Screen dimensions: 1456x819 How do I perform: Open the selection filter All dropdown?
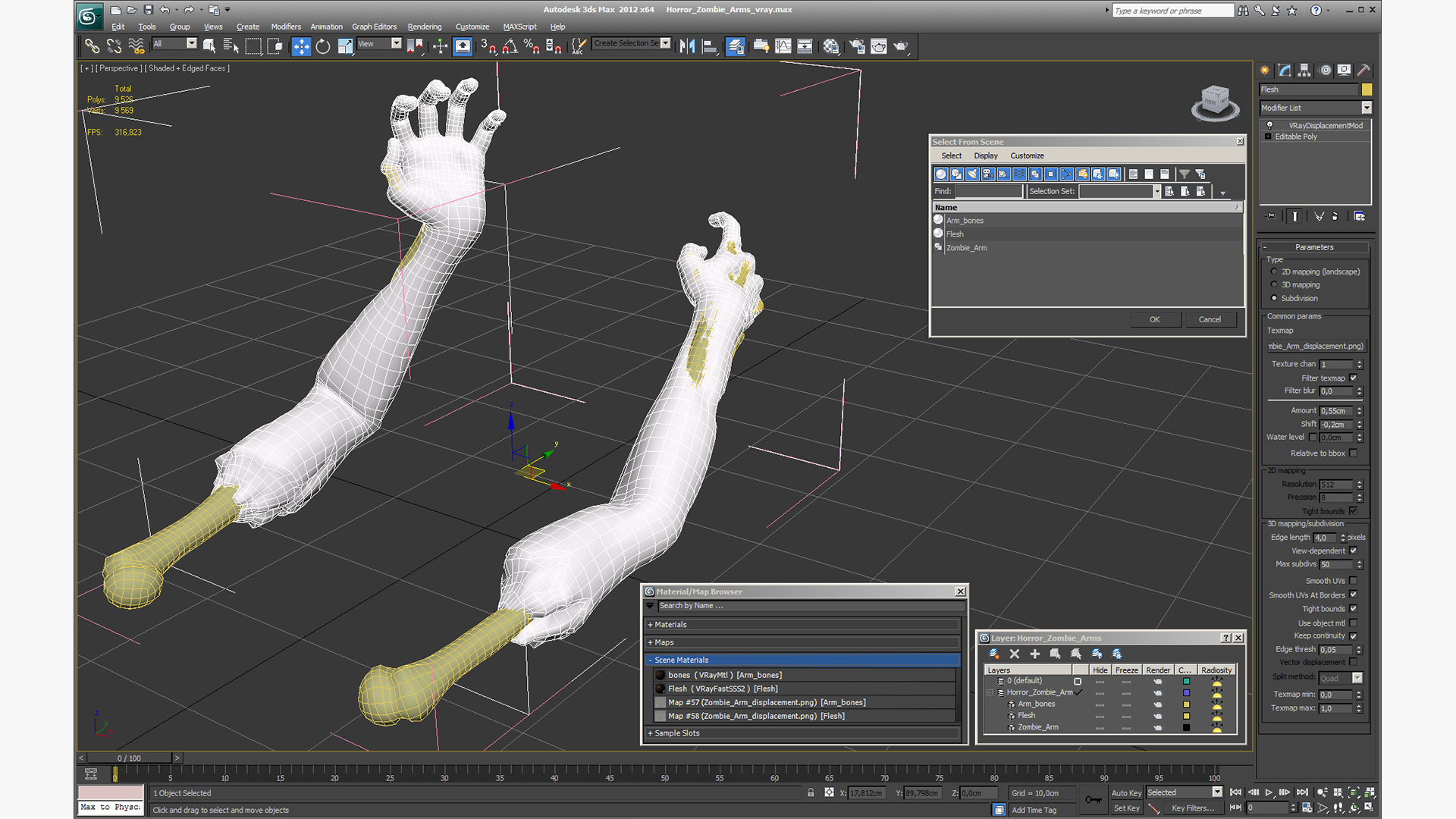(191, 44)
